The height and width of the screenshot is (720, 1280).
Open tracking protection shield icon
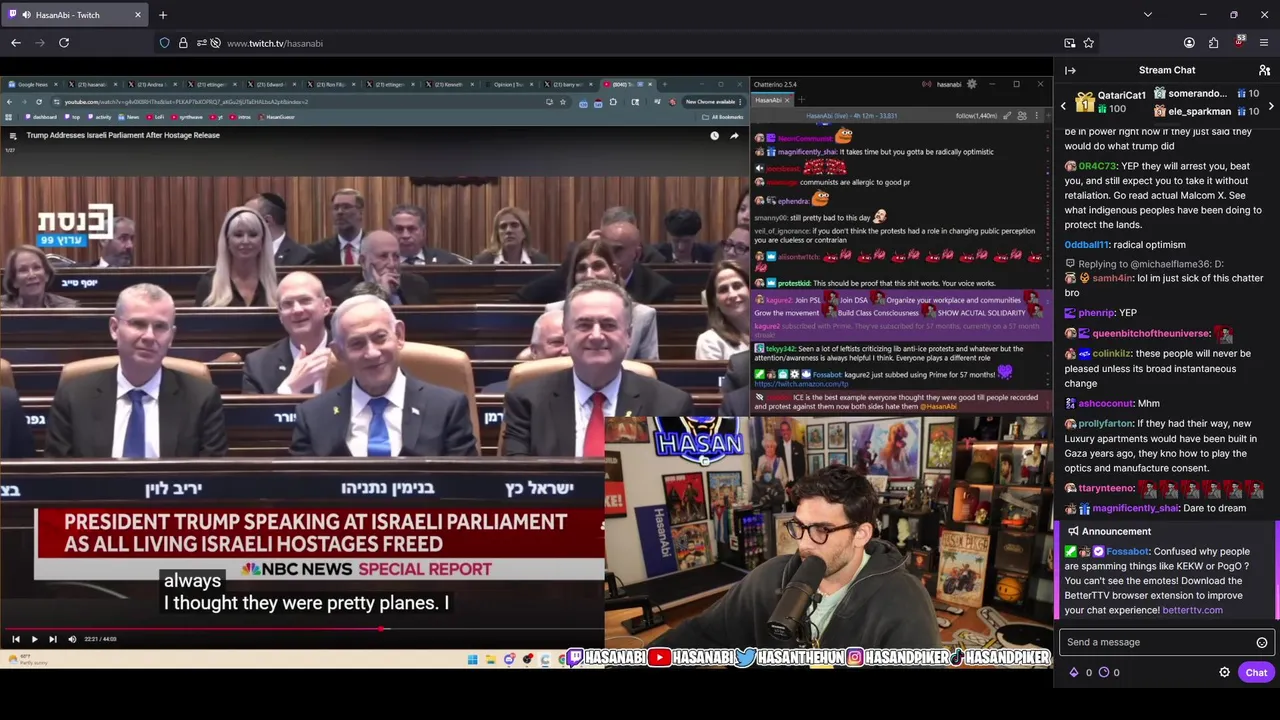point(165,43)
